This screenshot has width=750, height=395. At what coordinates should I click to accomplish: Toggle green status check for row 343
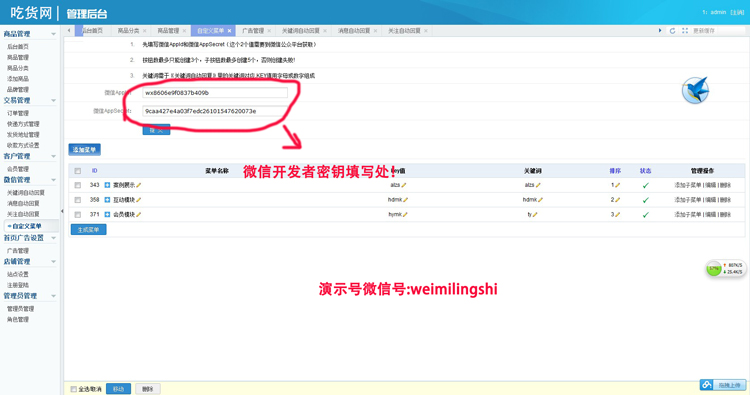click(646, 186)
